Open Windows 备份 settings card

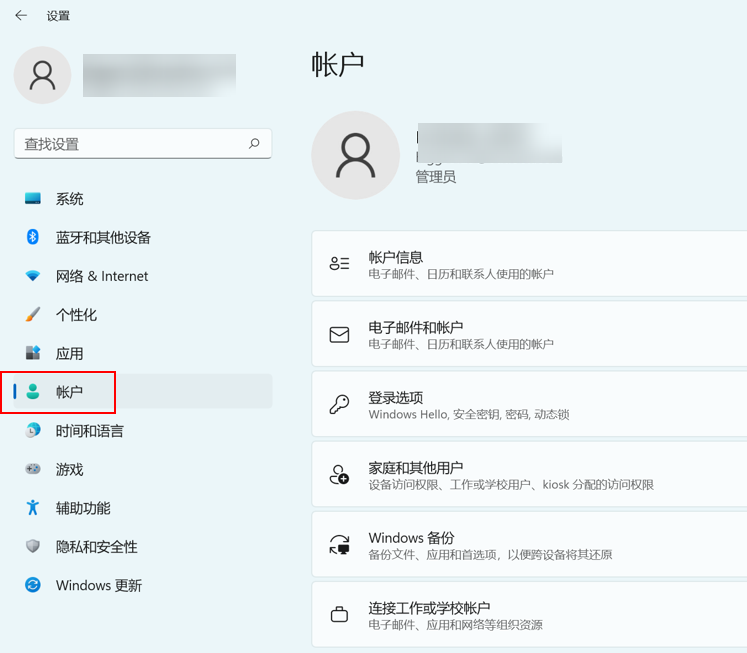pyautogui.click(x=530, y=544)
